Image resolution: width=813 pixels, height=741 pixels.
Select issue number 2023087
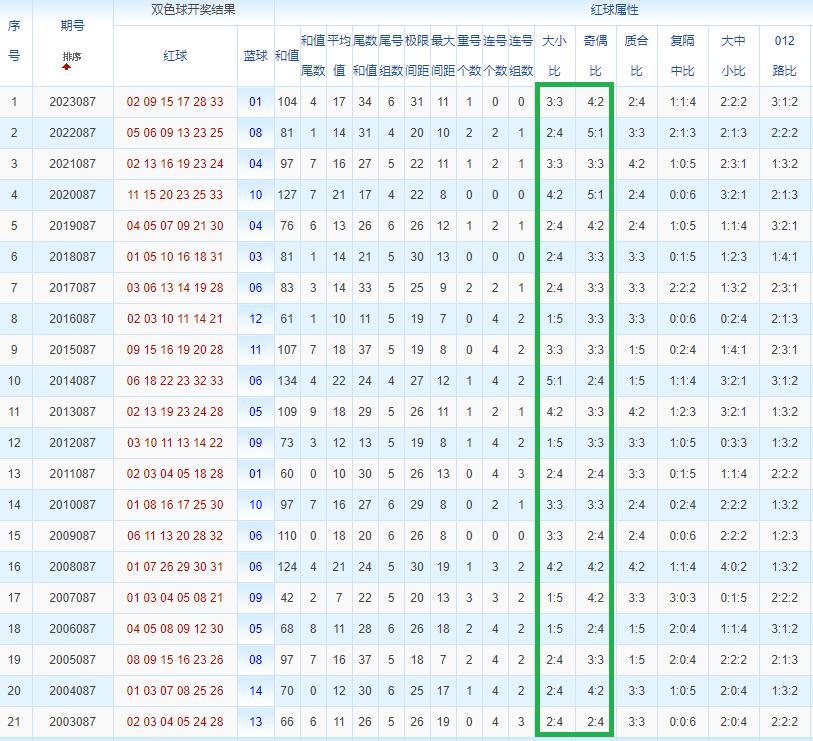73,102
